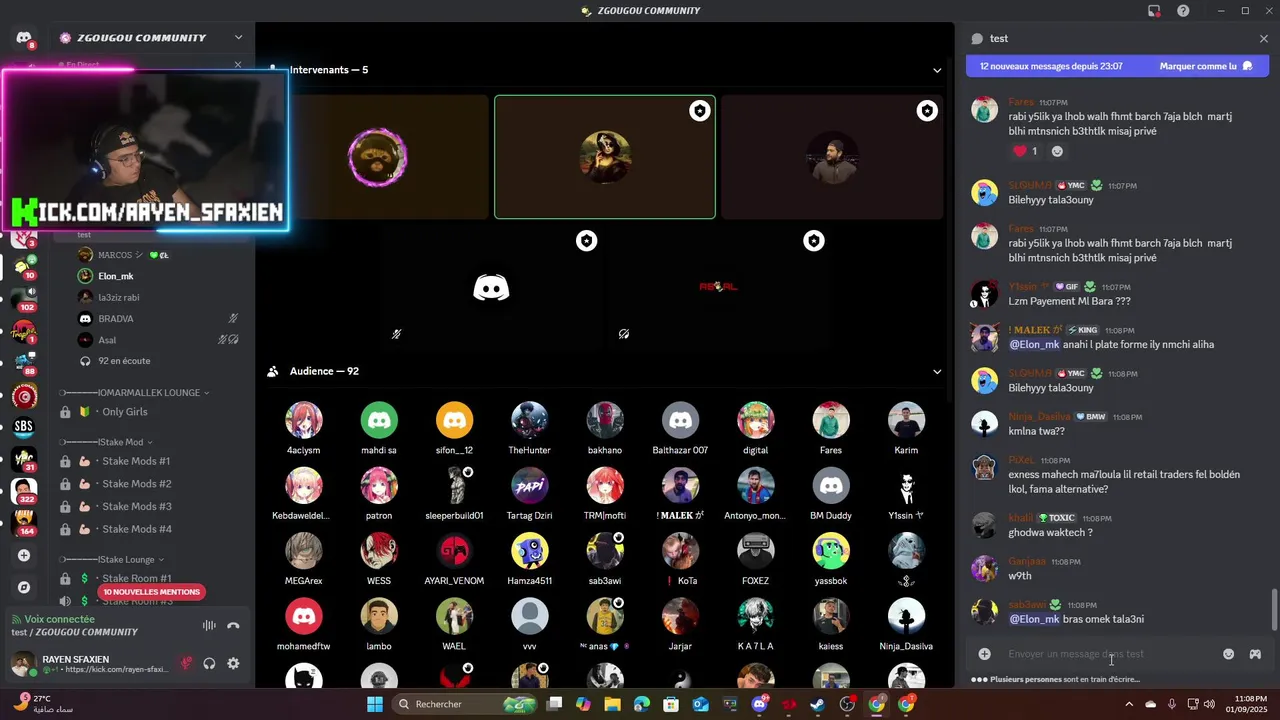This screenshot has height=720, width=1280.
Task: Open the Discover servers compass icon
Action: (x=24, y=587)
